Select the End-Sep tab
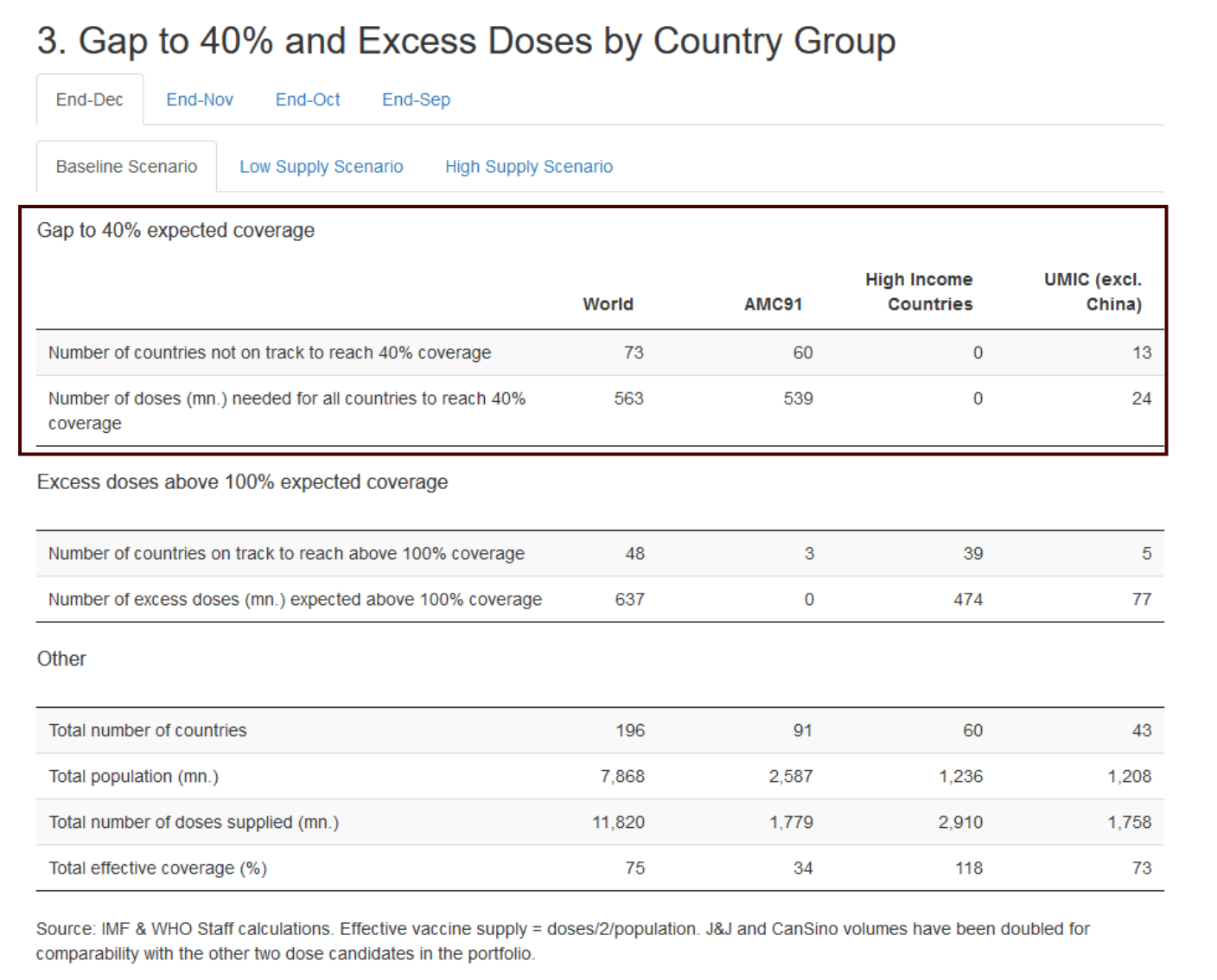 pyautogui.click(x=416, y=100)
